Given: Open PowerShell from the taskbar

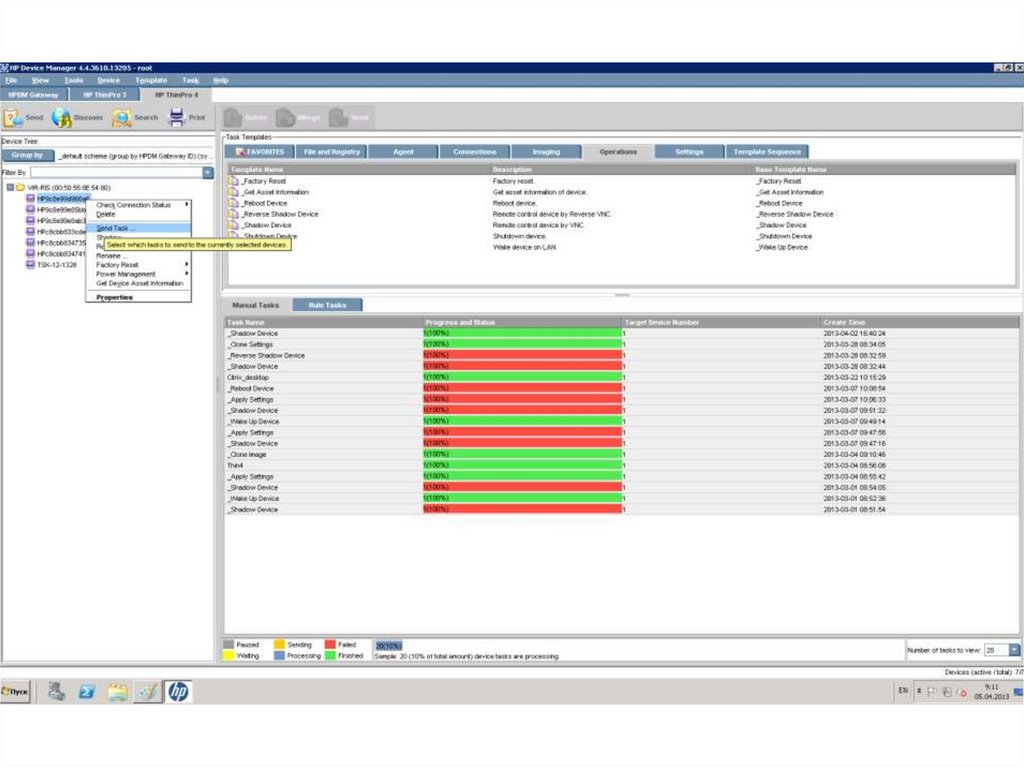Looking at the screenshot, I should [86, 691].
